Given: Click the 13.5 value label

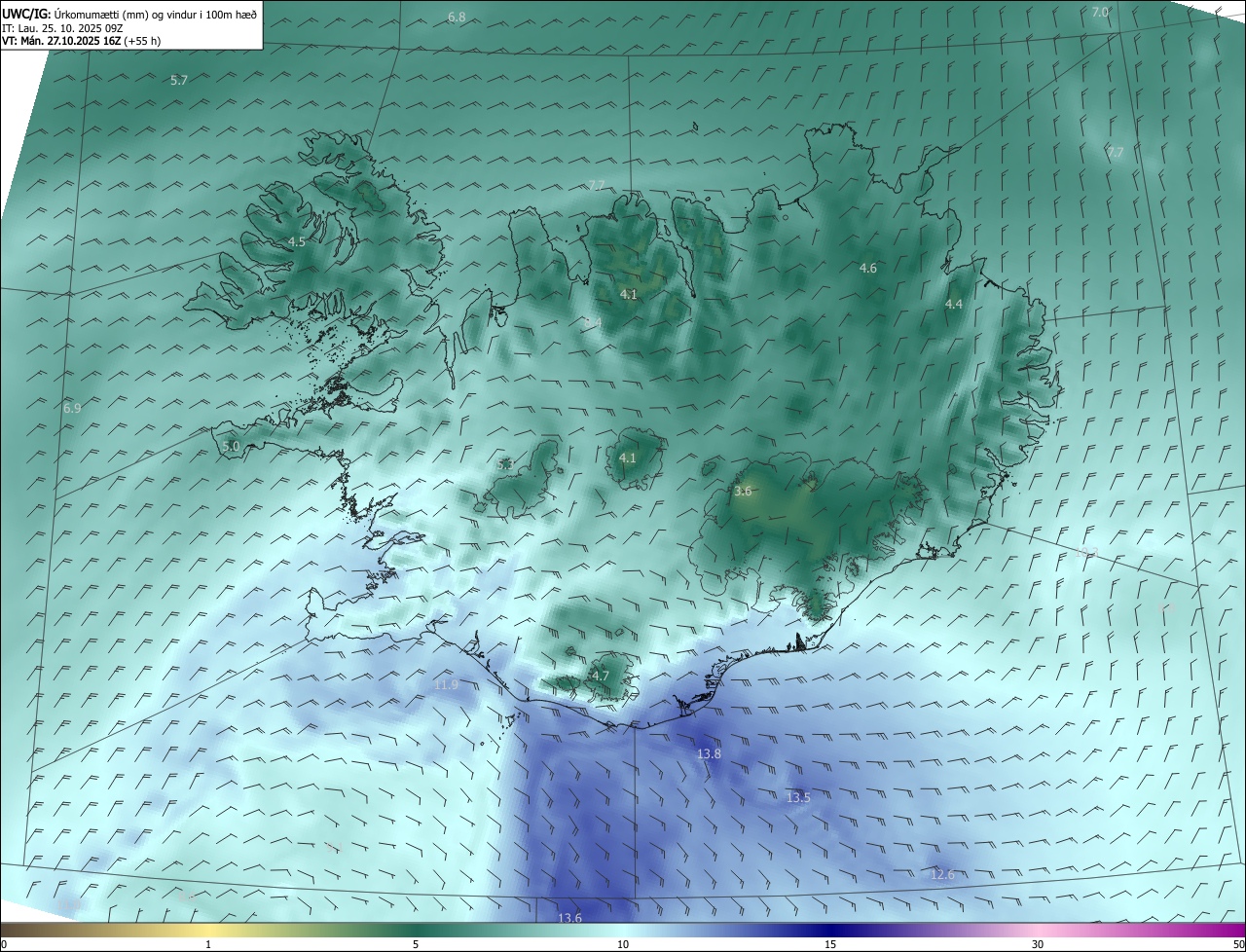Looking at the screenshot, I should [x=798, y=798].
